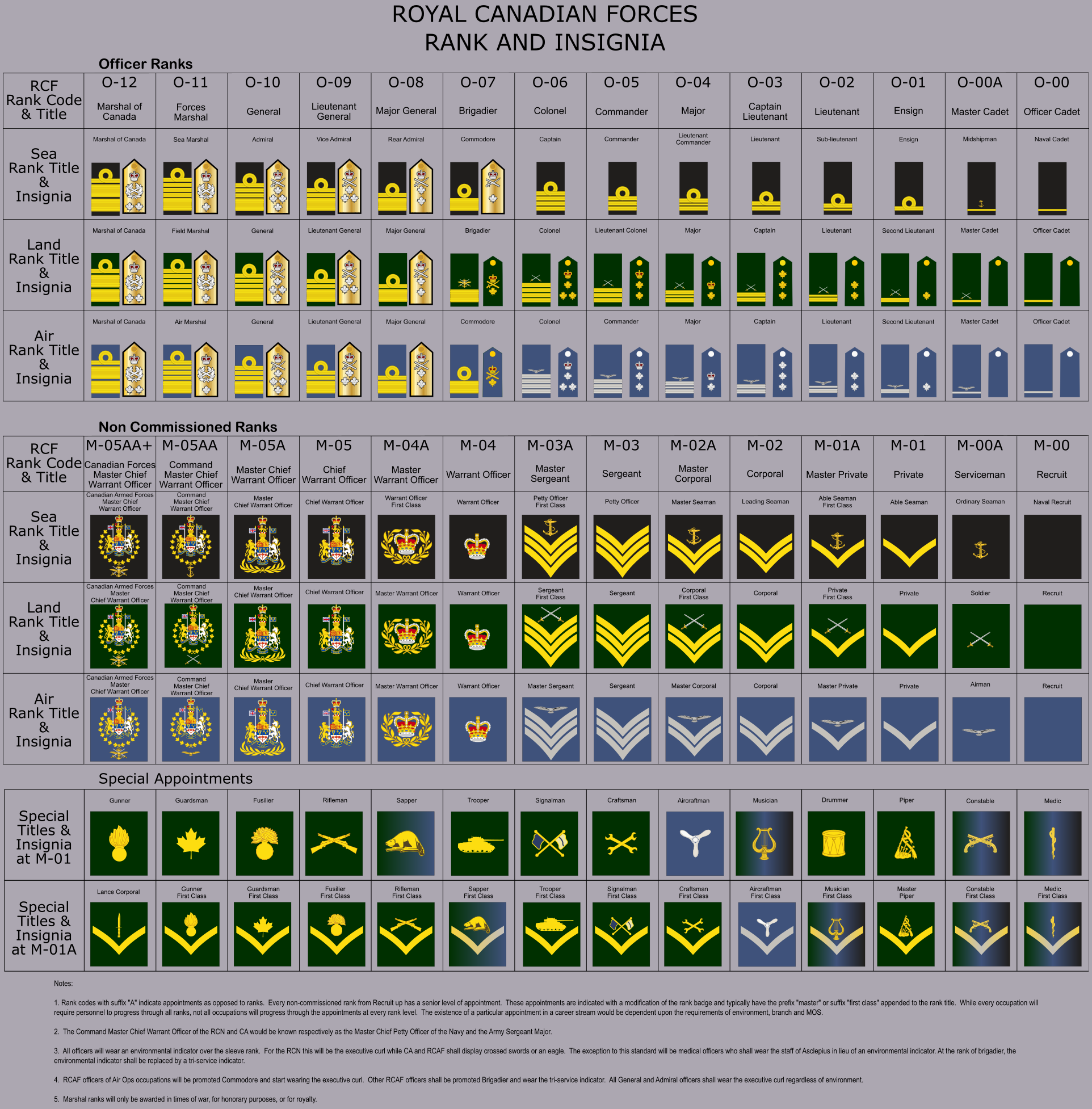The height and width of the screenshot is (1109, 1092).
Task: Select the Trooper tank badge at M-01
Action: 479,843
